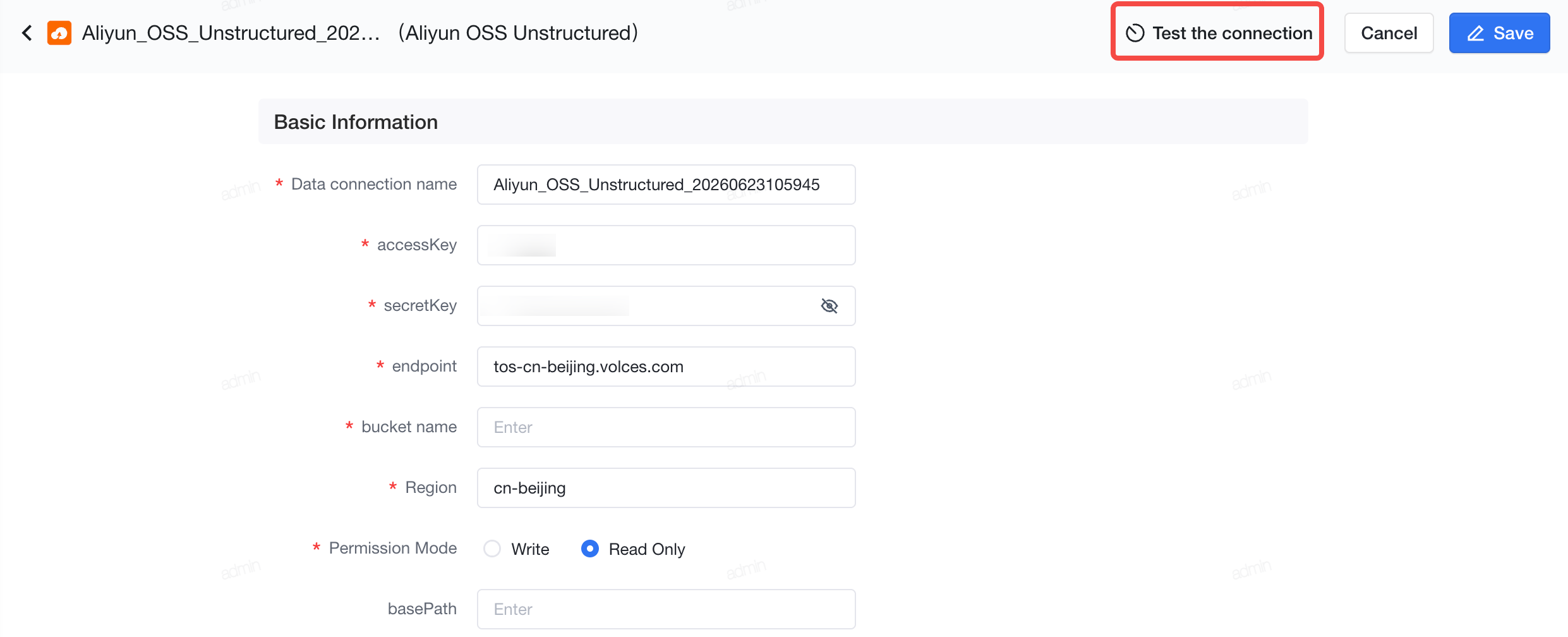Select the Read Only permission mode
1568x637 pixels.
coord(589,549)
